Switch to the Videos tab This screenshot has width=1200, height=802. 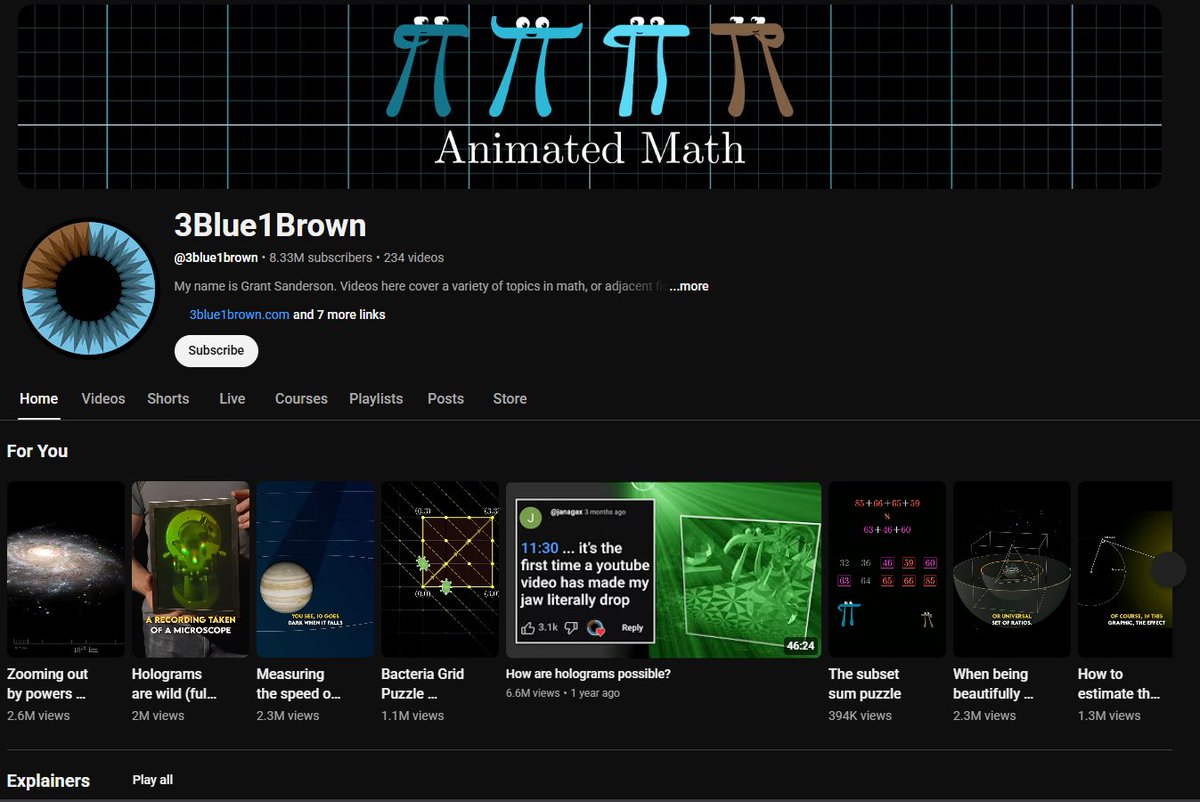103,398
